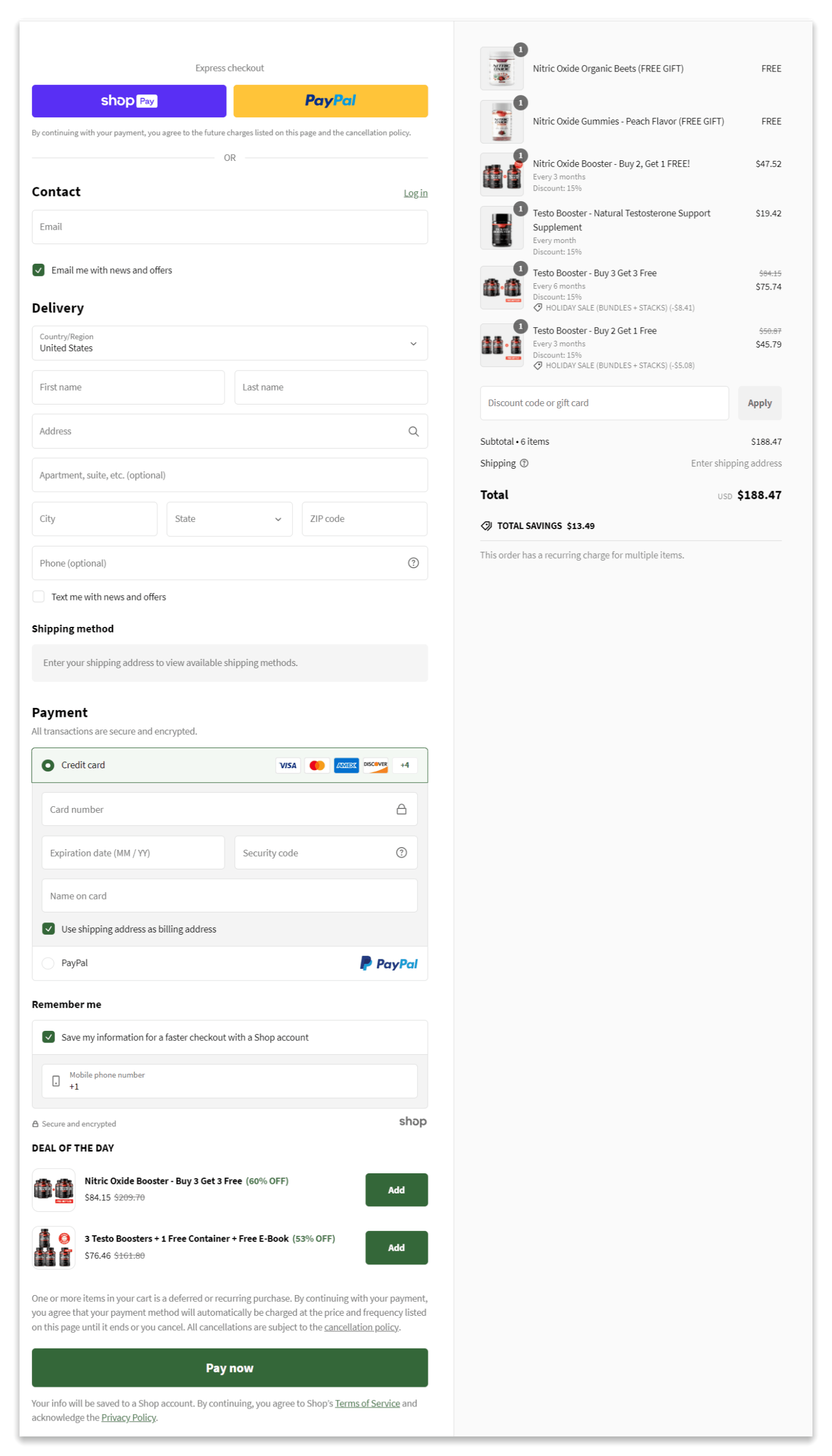
Task: Add 3 Testo Boosters container deal
Action: click(396, 1248)
